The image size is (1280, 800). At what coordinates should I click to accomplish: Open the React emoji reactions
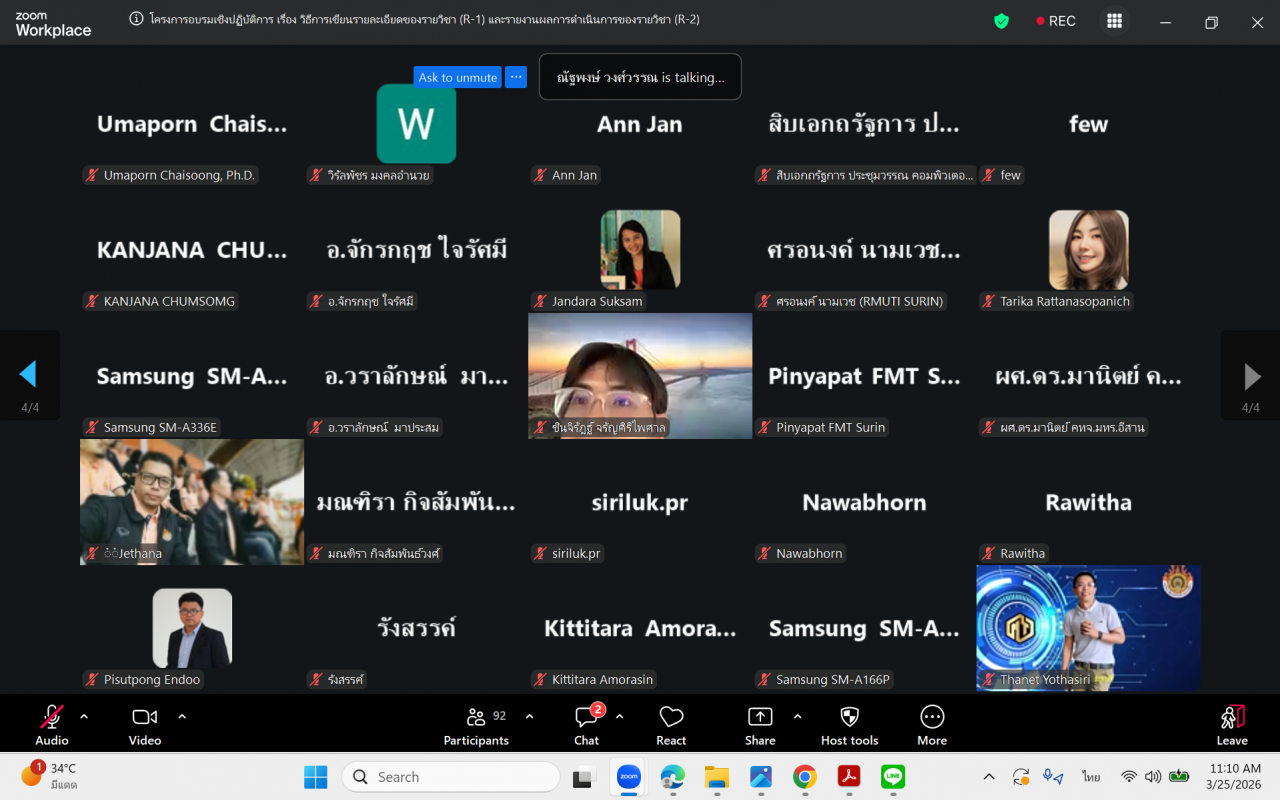671,724
